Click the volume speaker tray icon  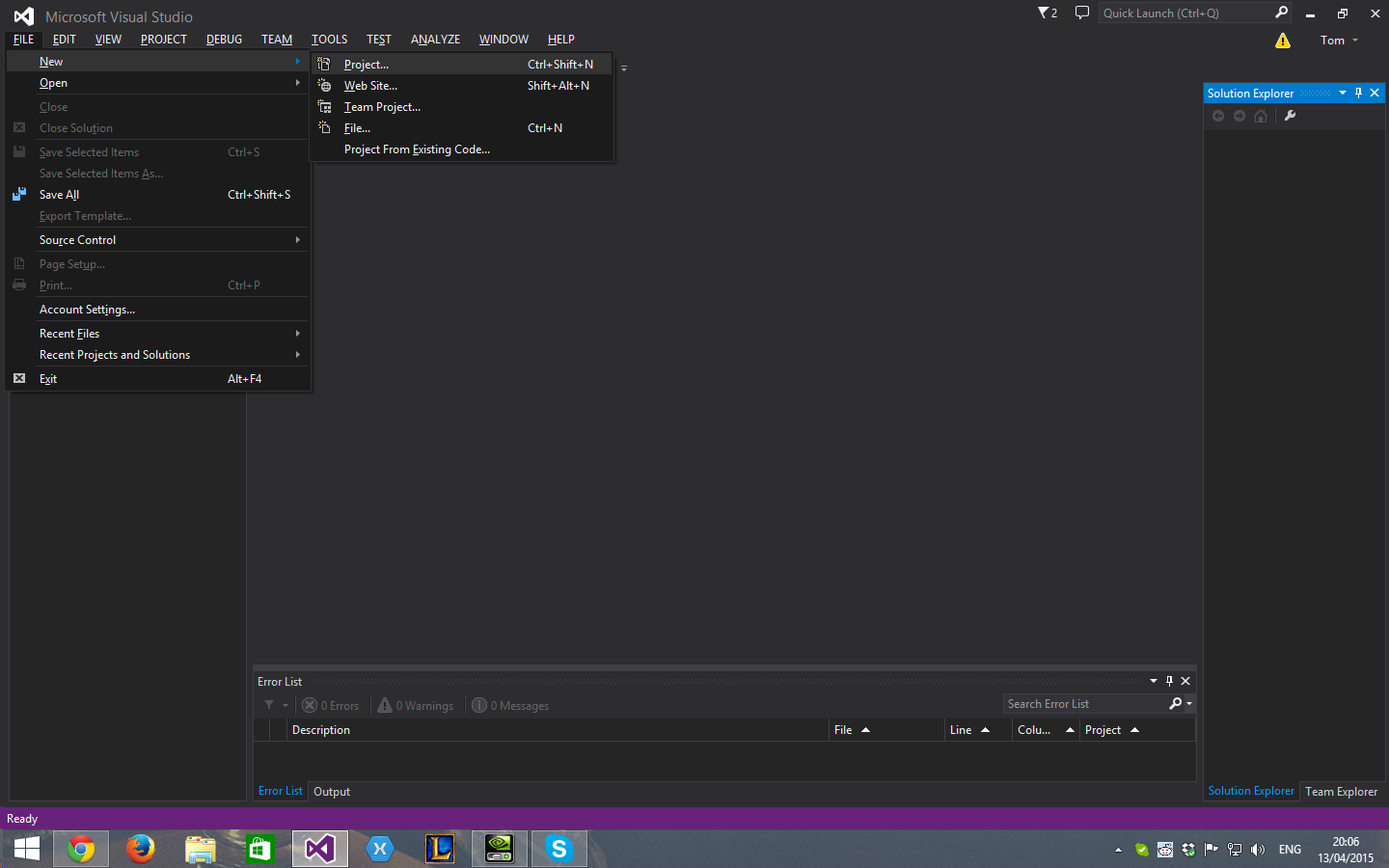[x=1257, y=850]
